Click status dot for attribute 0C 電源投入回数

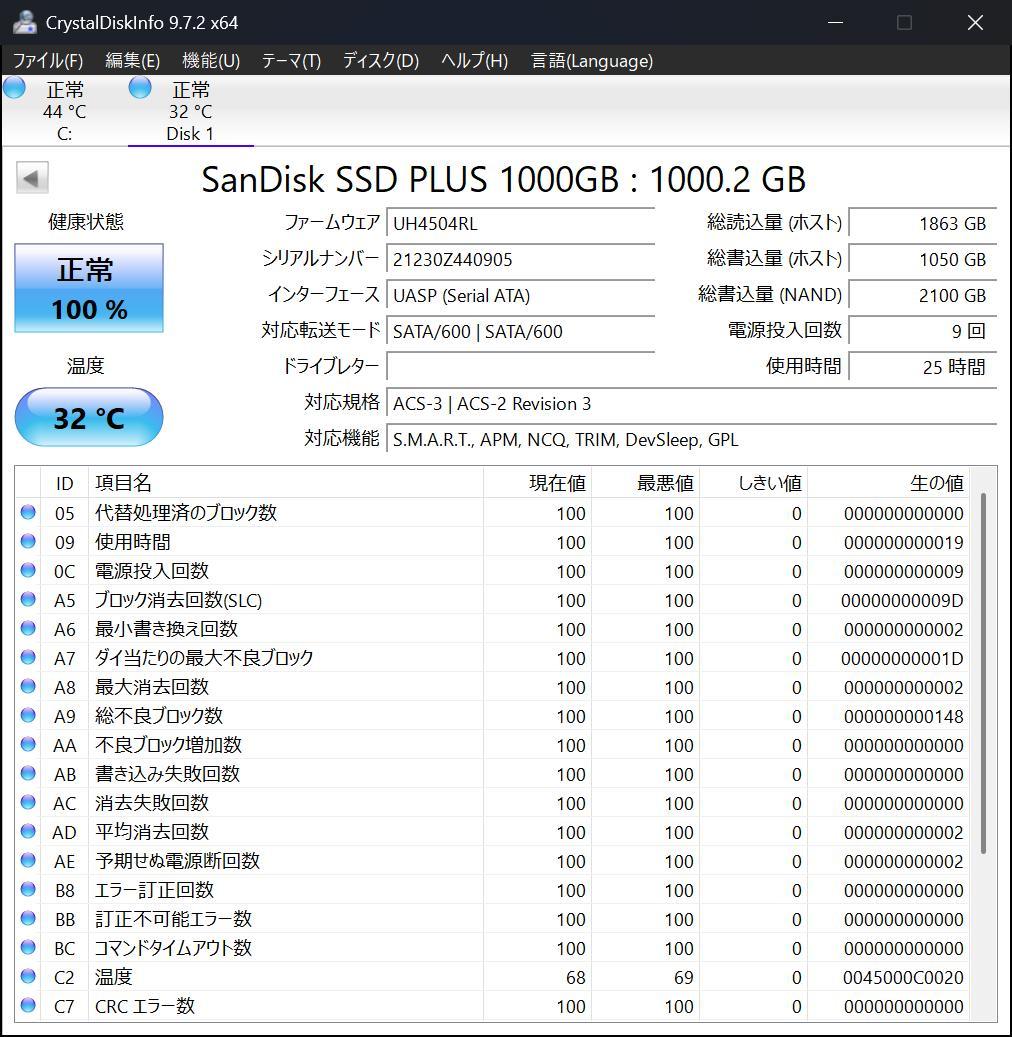point(28,570)
